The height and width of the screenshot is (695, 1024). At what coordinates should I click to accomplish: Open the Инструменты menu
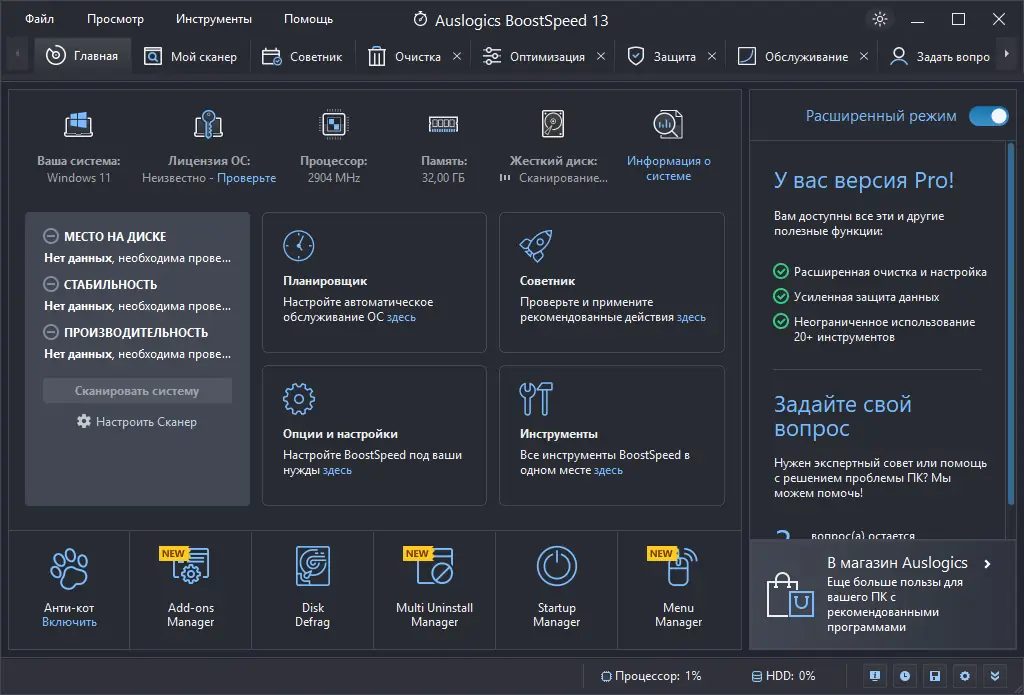tap(214, 19)
